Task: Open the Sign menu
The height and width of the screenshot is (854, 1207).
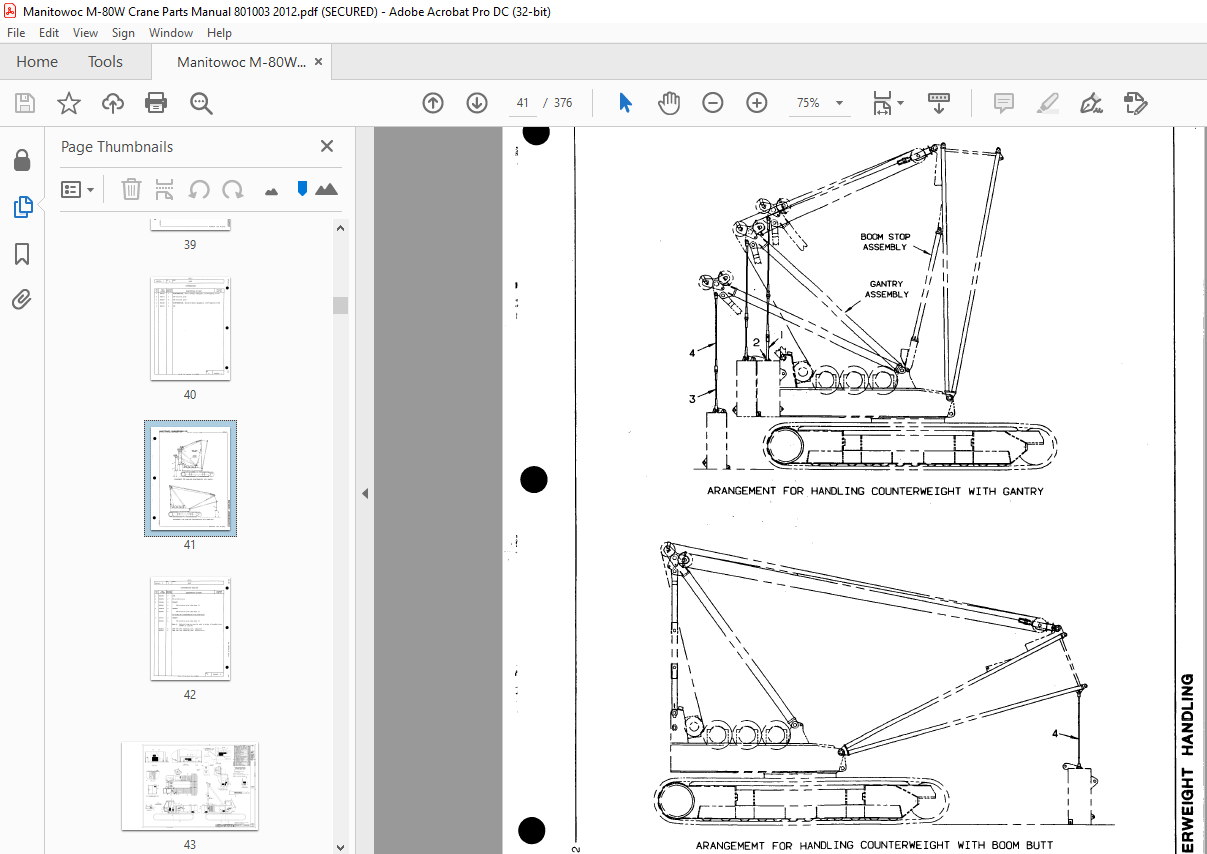Action: point(123,33)
